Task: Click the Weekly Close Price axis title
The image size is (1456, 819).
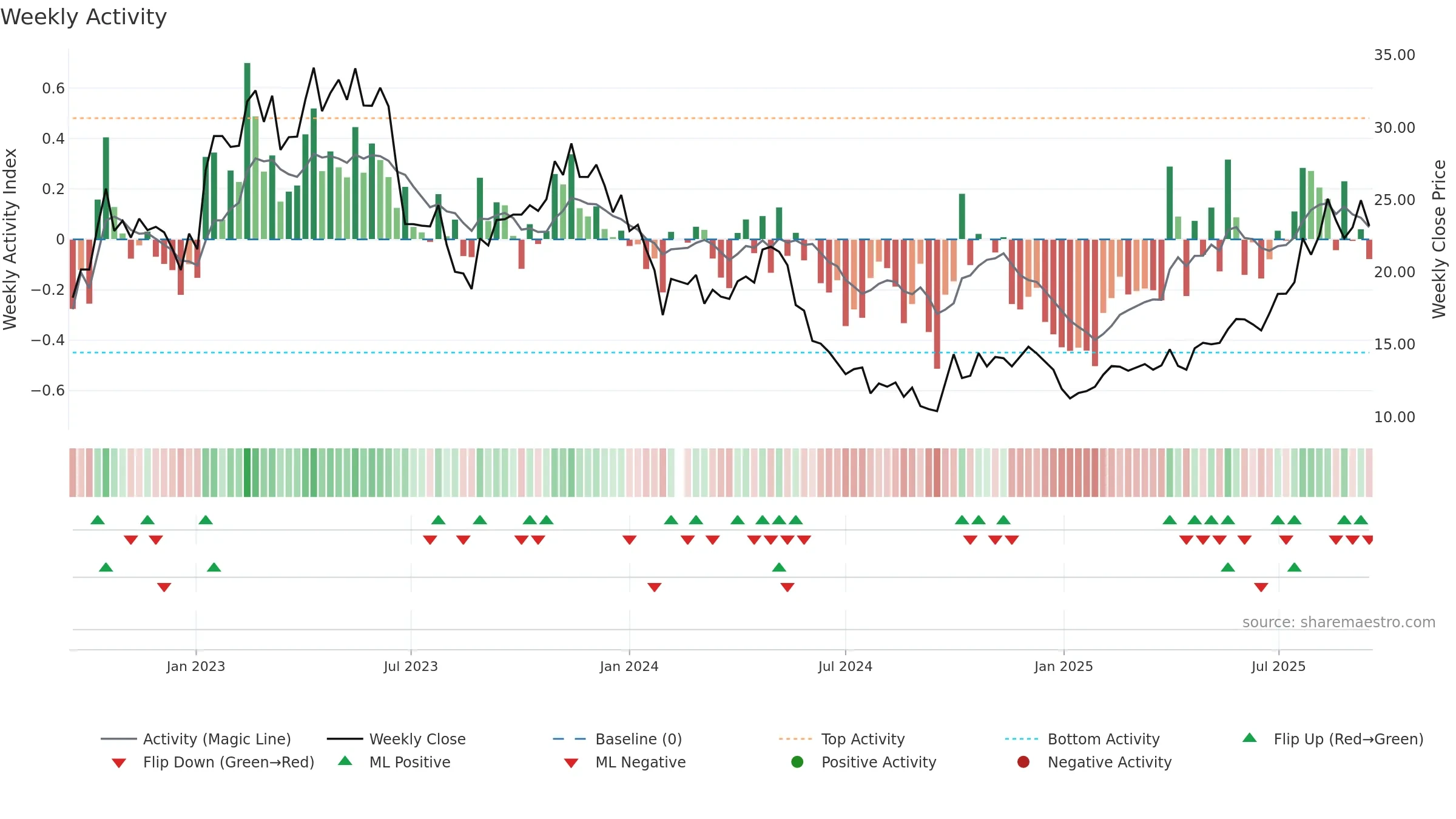Action: pos(1439,239)
